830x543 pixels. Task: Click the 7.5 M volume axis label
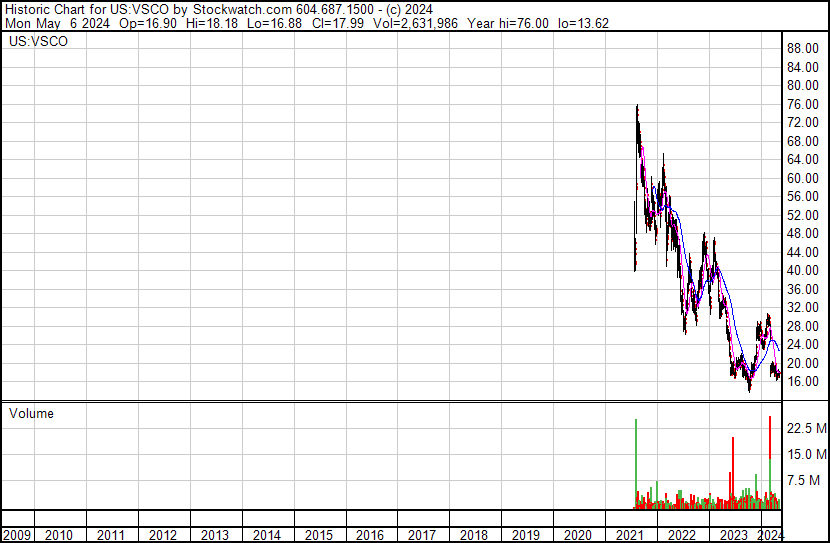coord(804,481)
